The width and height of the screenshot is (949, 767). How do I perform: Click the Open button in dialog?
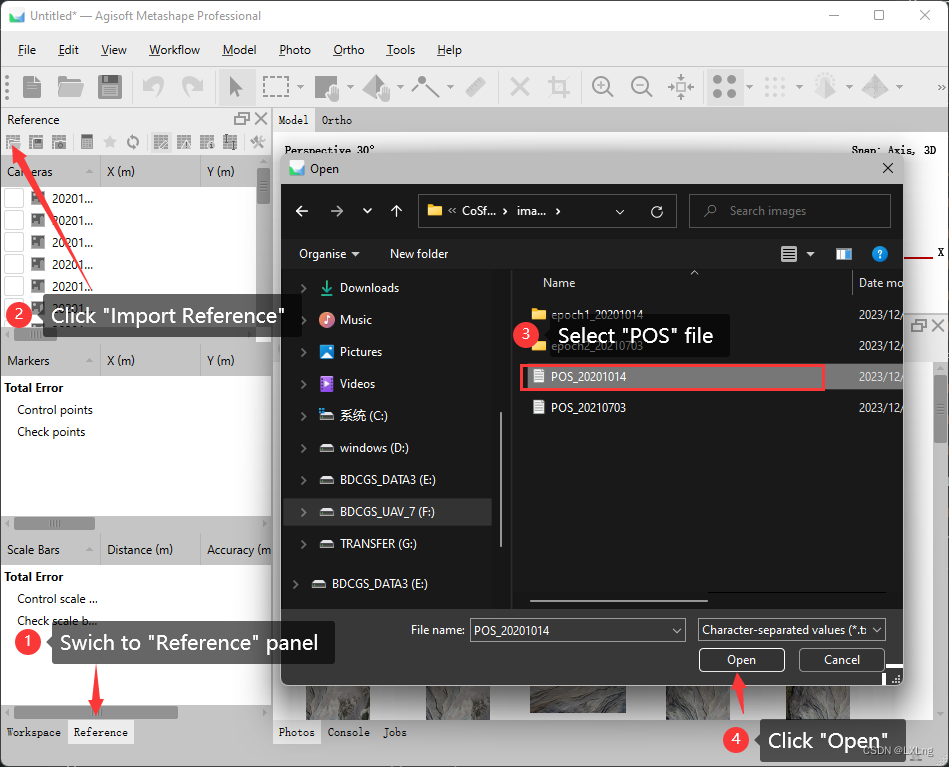741,660
